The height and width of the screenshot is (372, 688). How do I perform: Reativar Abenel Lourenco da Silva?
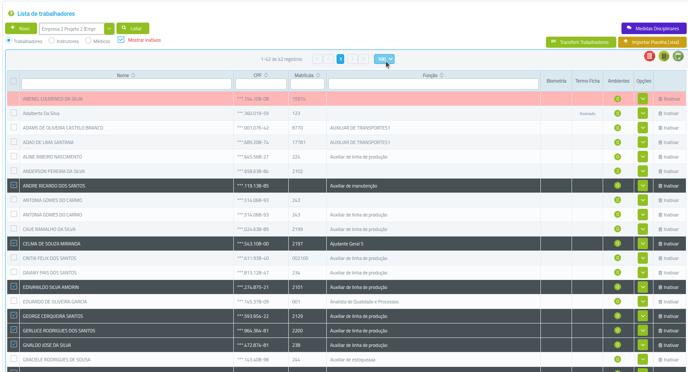(x=669, y=99)
